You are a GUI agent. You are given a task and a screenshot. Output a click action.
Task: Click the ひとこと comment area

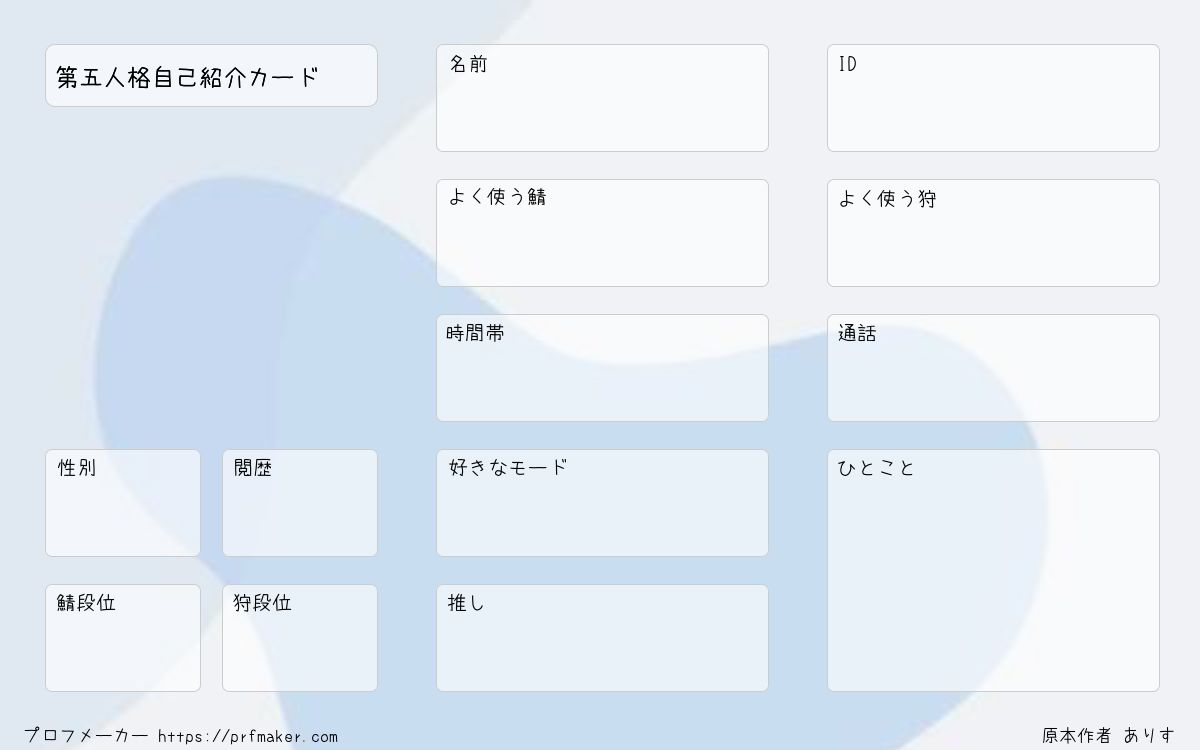[993, 570]
